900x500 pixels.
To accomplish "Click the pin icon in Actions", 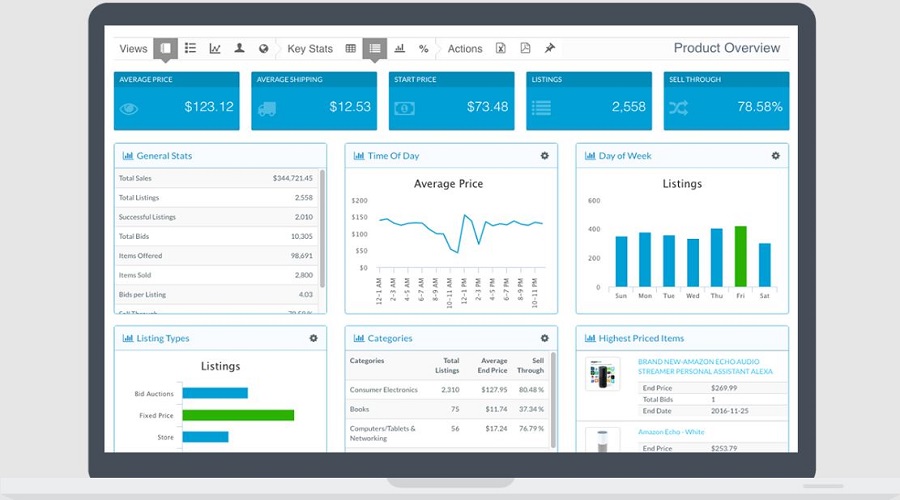I will click(x=549, y=48).
